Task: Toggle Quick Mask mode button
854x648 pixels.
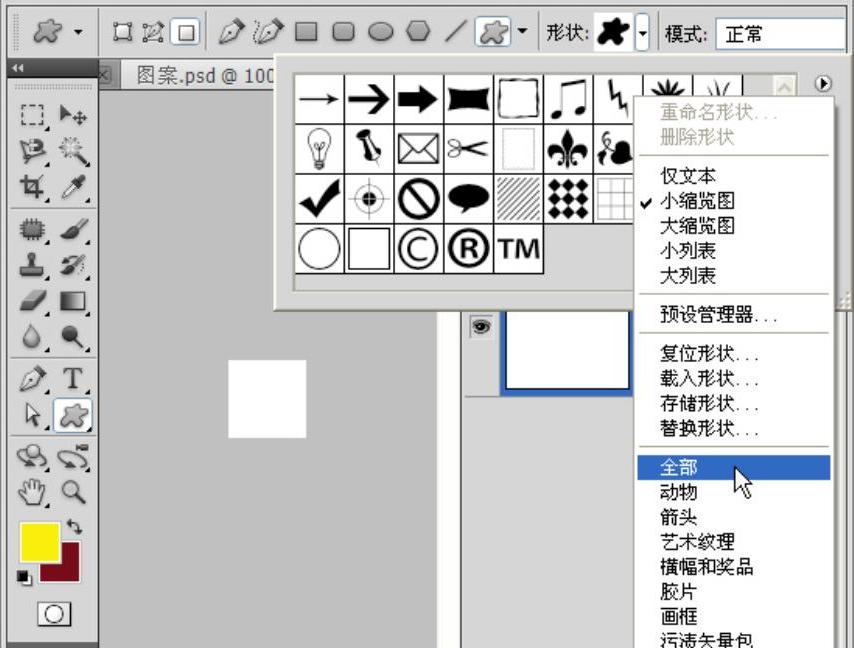Action: [x=54, y=614]
